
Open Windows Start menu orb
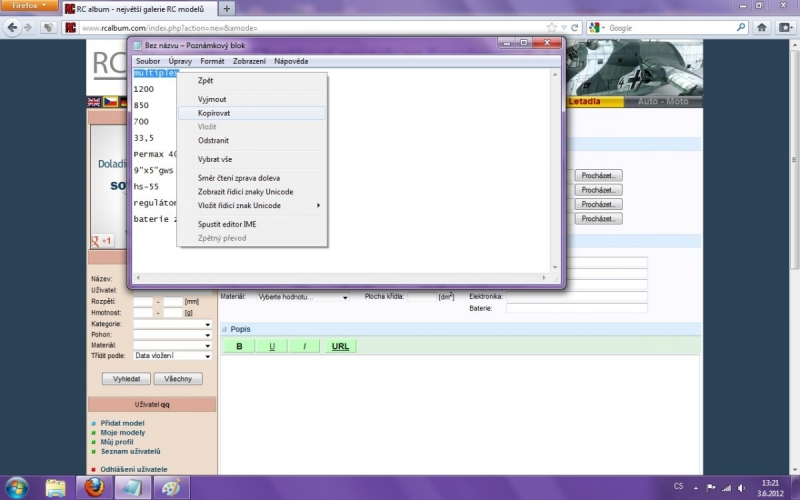18,487
